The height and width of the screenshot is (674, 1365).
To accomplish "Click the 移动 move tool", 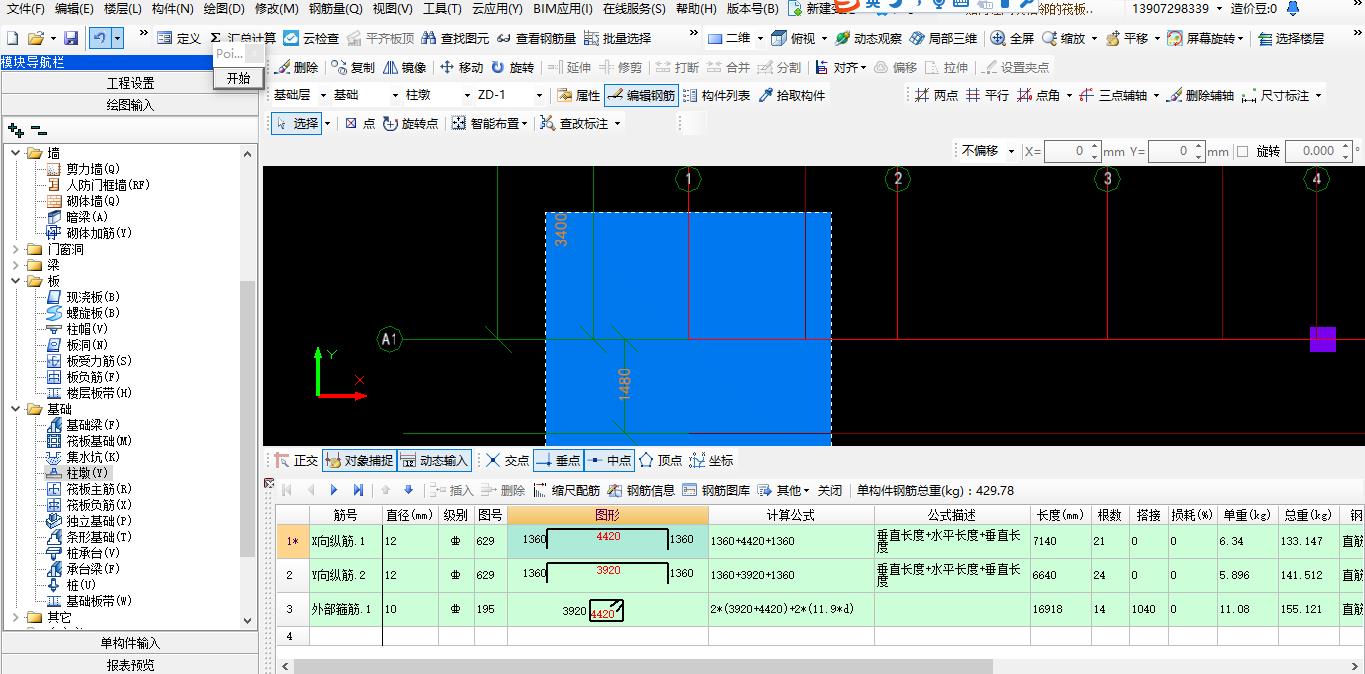I will coord(461,67).
